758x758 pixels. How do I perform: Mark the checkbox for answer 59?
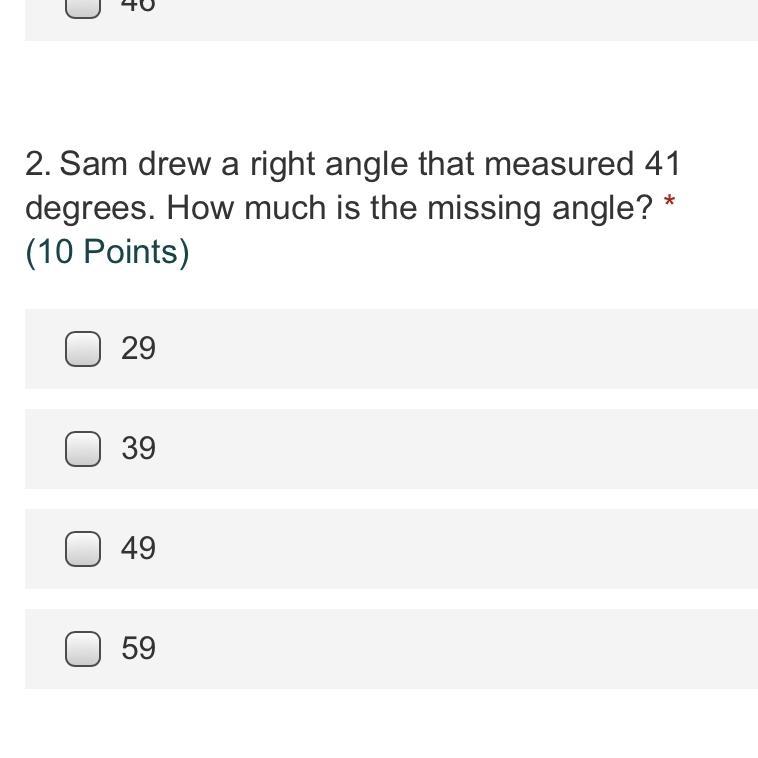[83, 649]
